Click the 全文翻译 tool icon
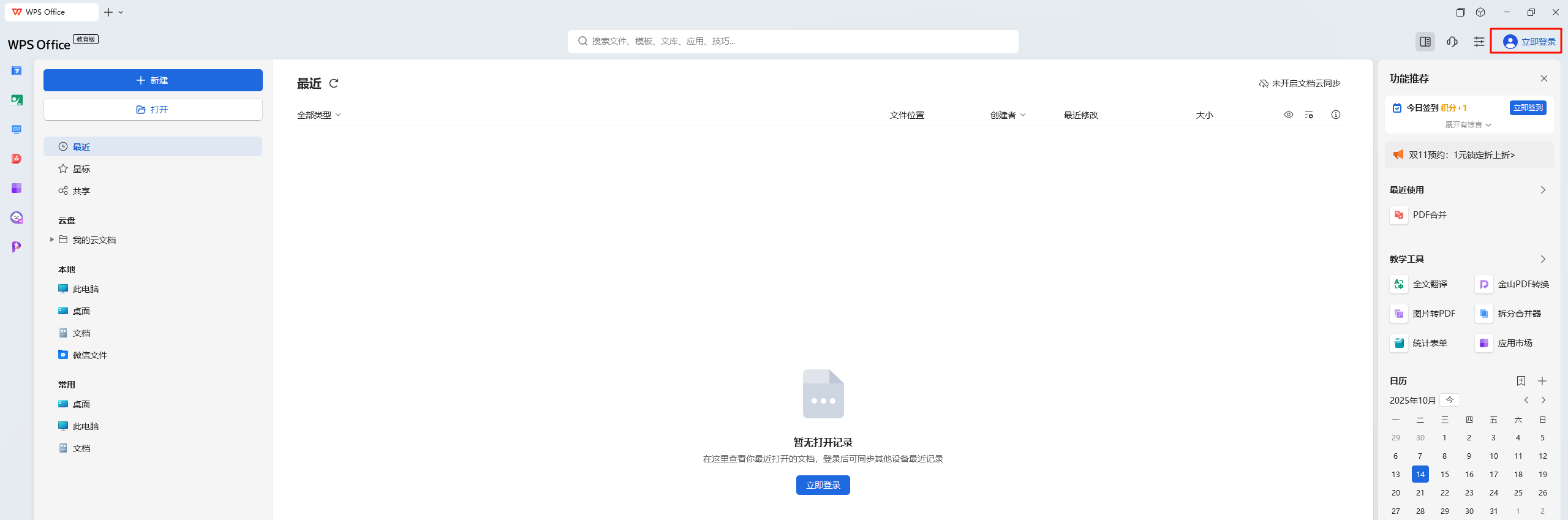Screen dimensions: 1568x520 point(1399,284)
